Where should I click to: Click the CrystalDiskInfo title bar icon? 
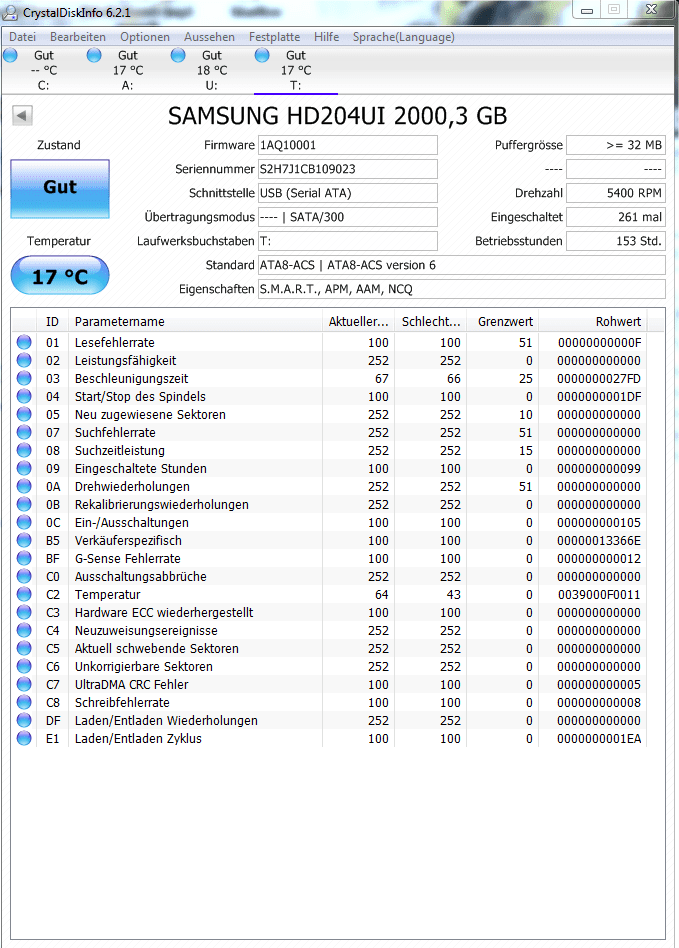(x=10, y=11)
